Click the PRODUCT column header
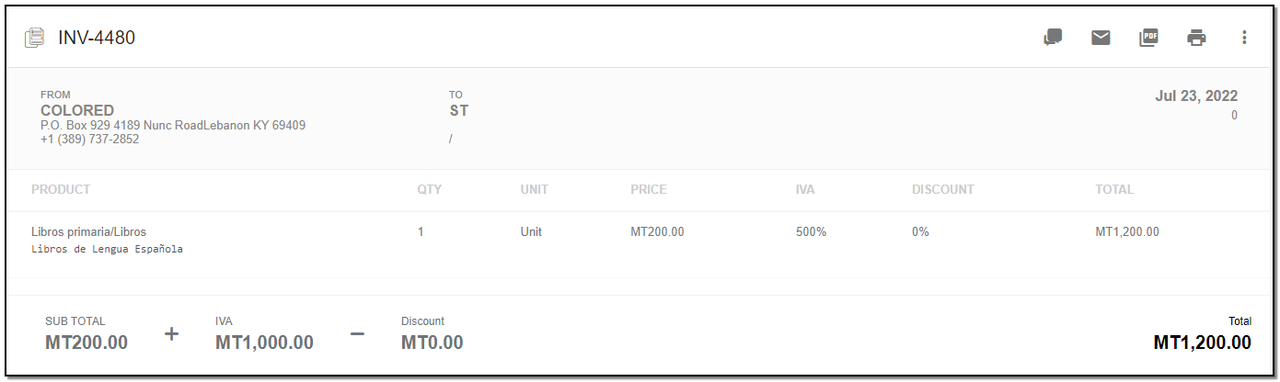Viewport: 1280px width, 382px height. (x=61, y=189)
